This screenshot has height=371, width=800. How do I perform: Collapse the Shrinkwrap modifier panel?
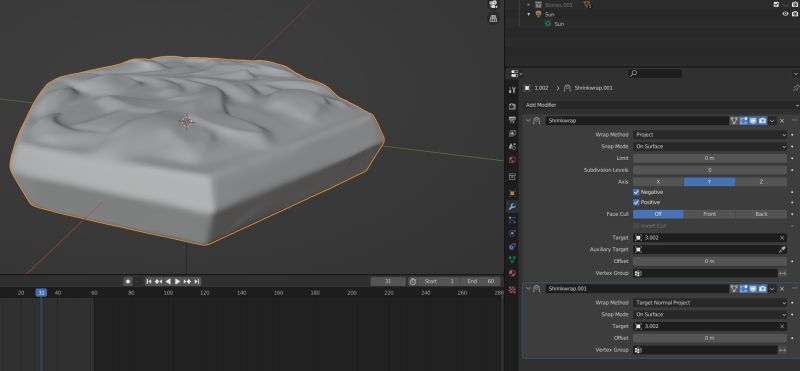pyautogui.click(x=528, y=121)
